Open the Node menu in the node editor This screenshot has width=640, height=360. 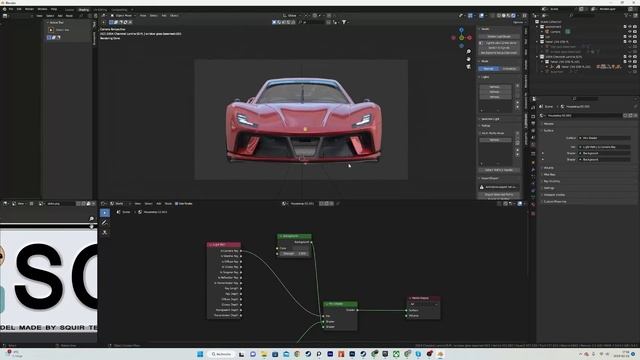168,203
